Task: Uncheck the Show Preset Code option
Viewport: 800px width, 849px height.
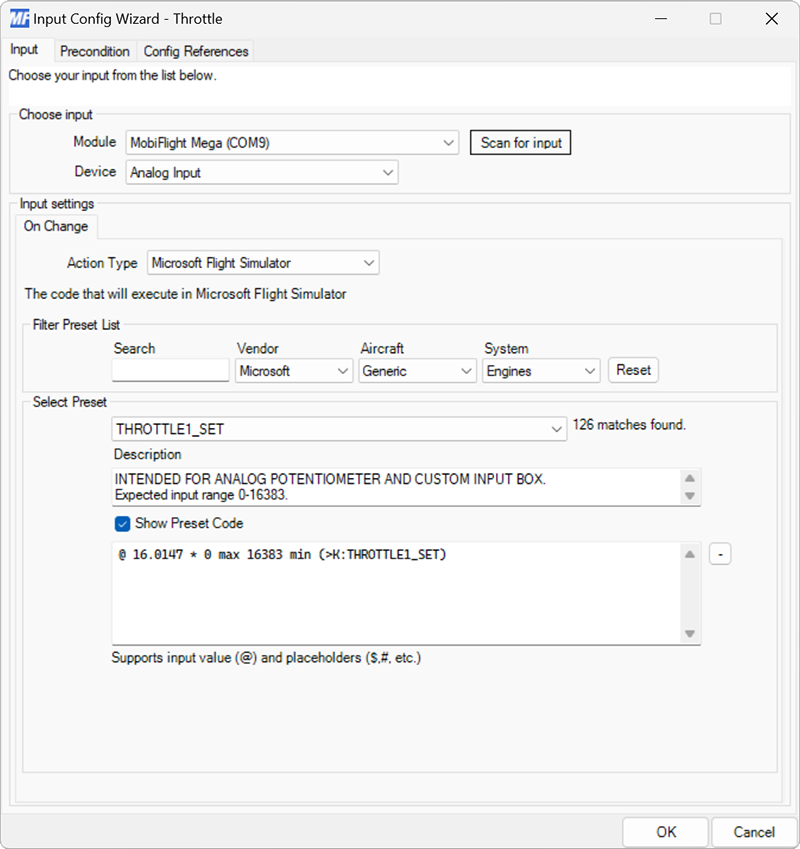Action: [x=122, y=523]
